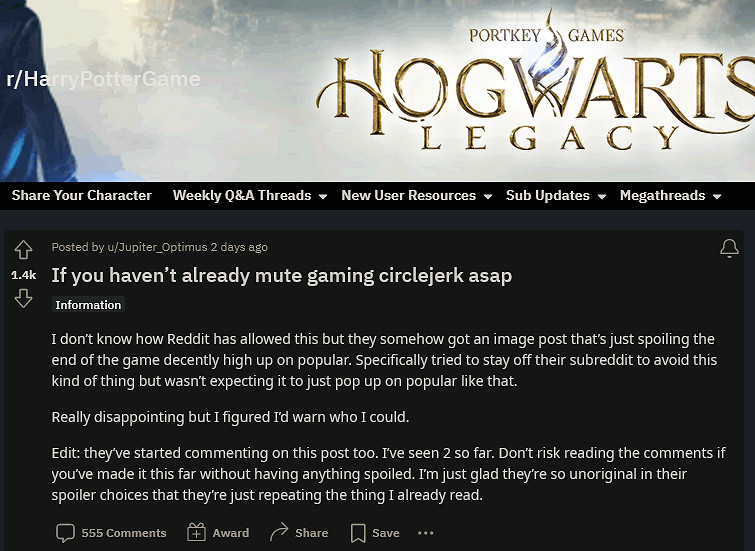The image size is (755, 551).
Task: Downvote the post by Jupiter_Optimus
Action: (23, 298)
